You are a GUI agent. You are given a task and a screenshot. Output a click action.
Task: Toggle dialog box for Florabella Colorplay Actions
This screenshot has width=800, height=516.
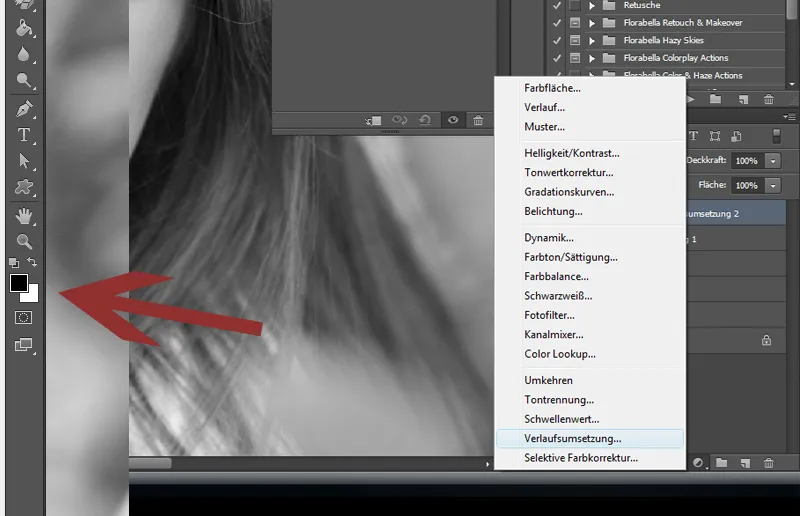575,58
